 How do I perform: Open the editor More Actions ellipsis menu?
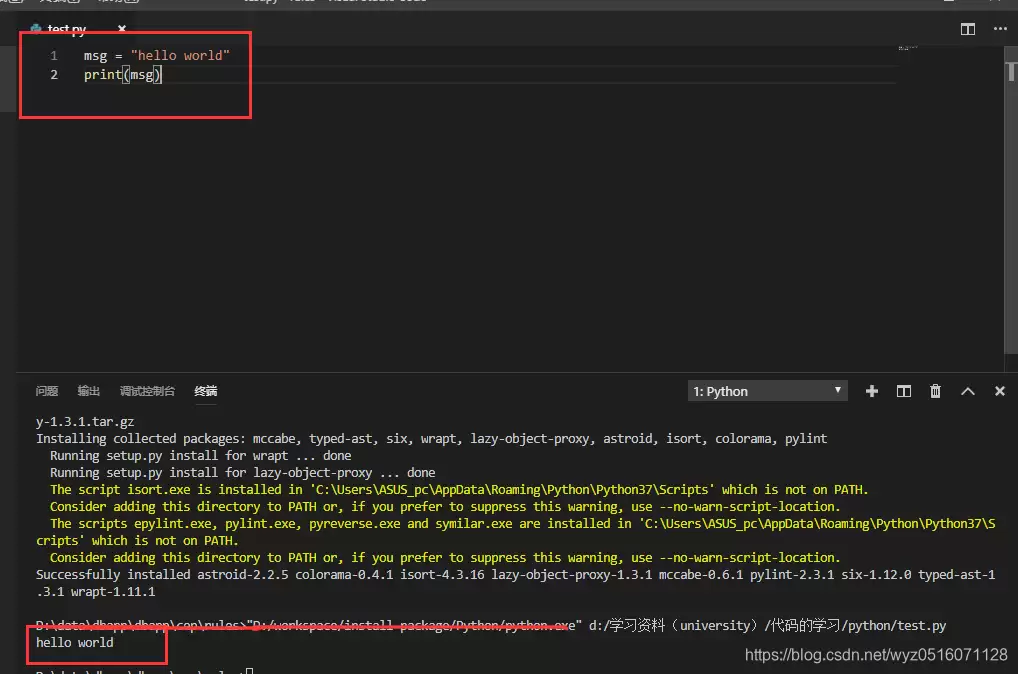(999, 30)
